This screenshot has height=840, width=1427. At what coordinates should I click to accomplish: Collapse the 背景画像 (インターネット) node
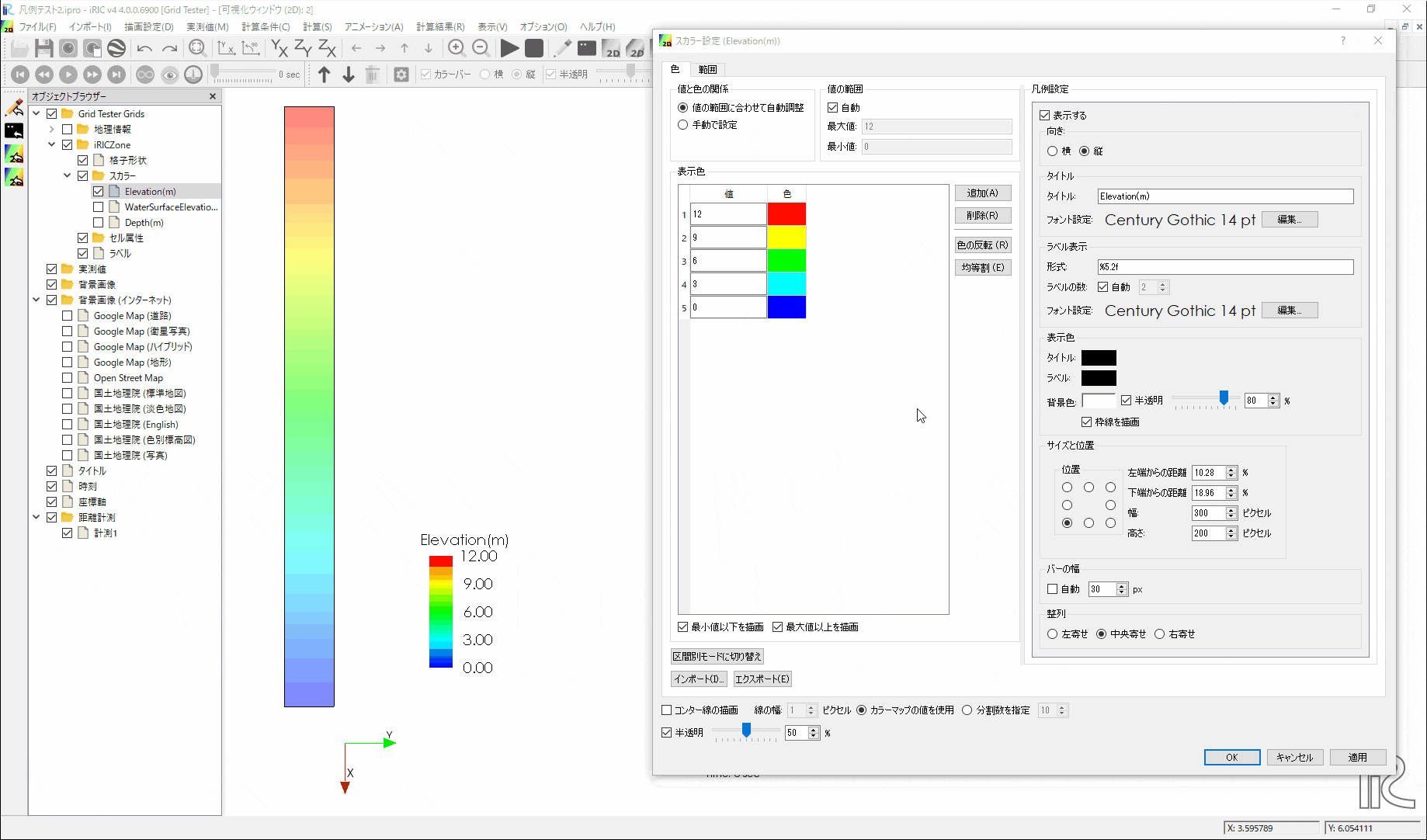(36, 300)
